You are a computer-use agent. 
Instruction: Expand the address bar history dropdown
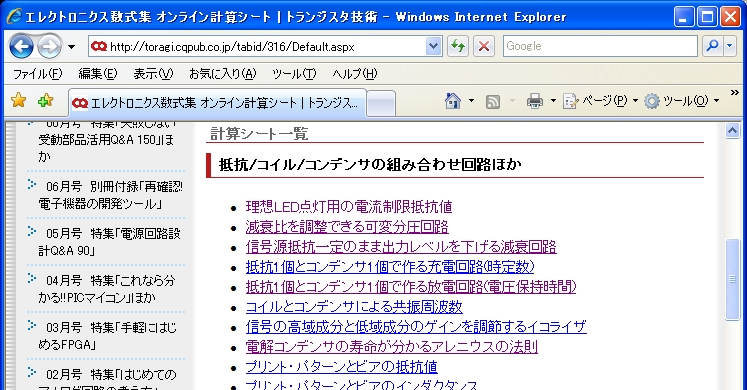tap(434, 47)
